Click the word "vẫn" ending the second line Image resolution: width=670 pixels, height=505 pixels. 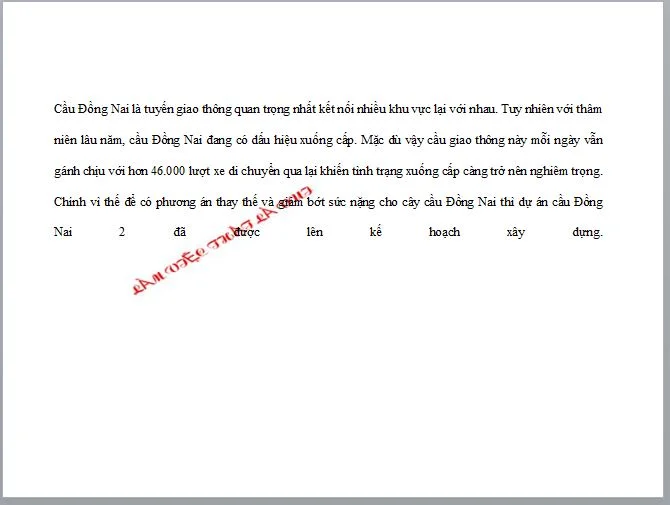click(x=593, y=140)
